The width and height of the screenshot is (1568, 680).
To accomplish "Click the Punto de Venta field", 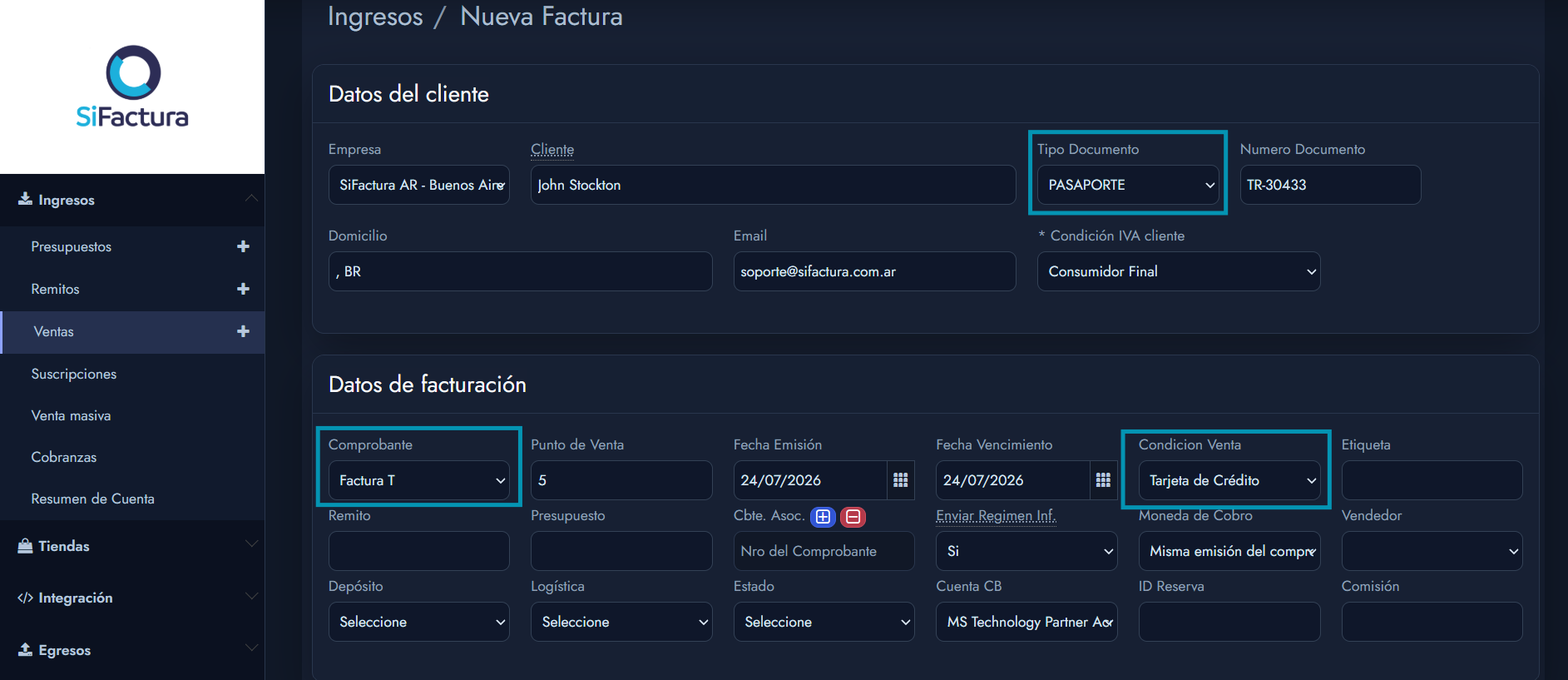I will tap(621, 480).
